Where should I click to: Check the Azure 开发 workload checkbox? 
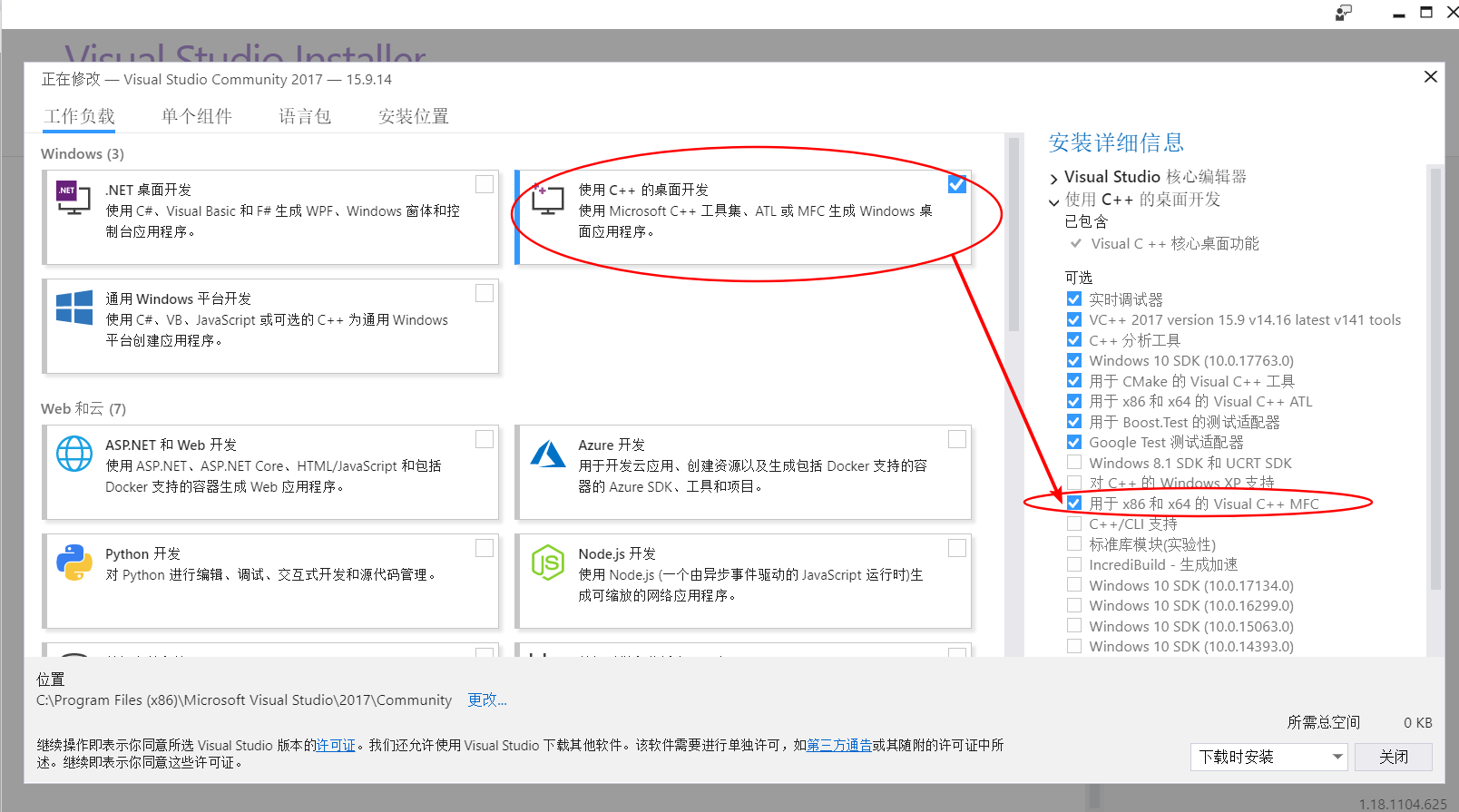tap(957, 439)
